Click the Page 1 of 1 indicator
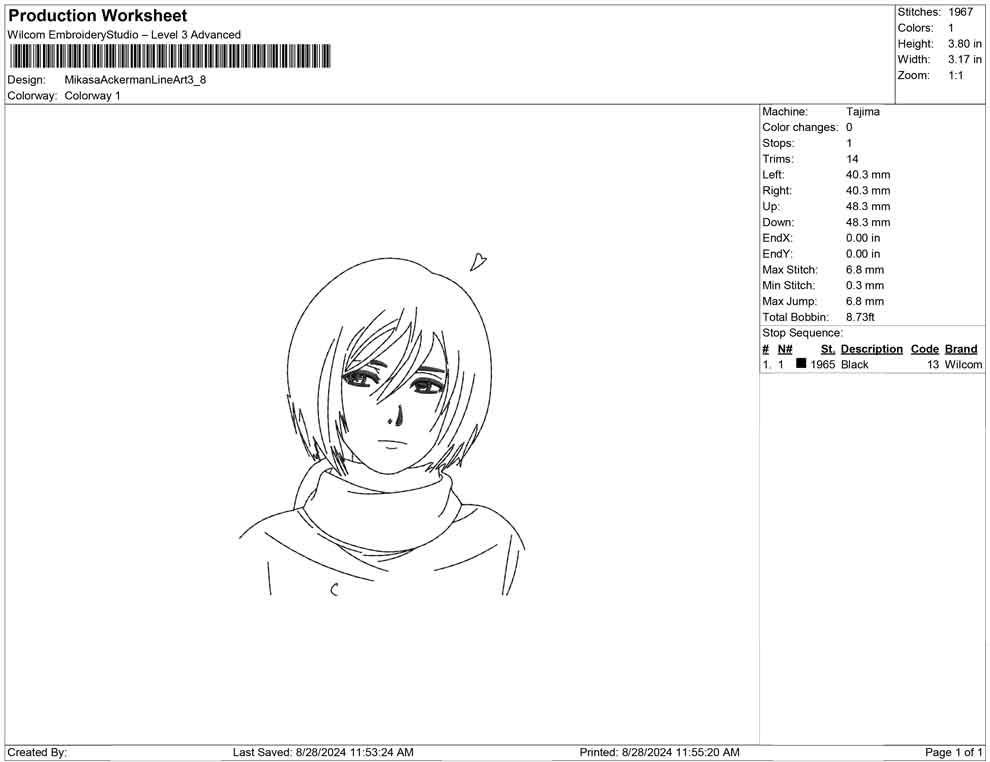This screenshot has height=762, width=990. tap(953, 753)
